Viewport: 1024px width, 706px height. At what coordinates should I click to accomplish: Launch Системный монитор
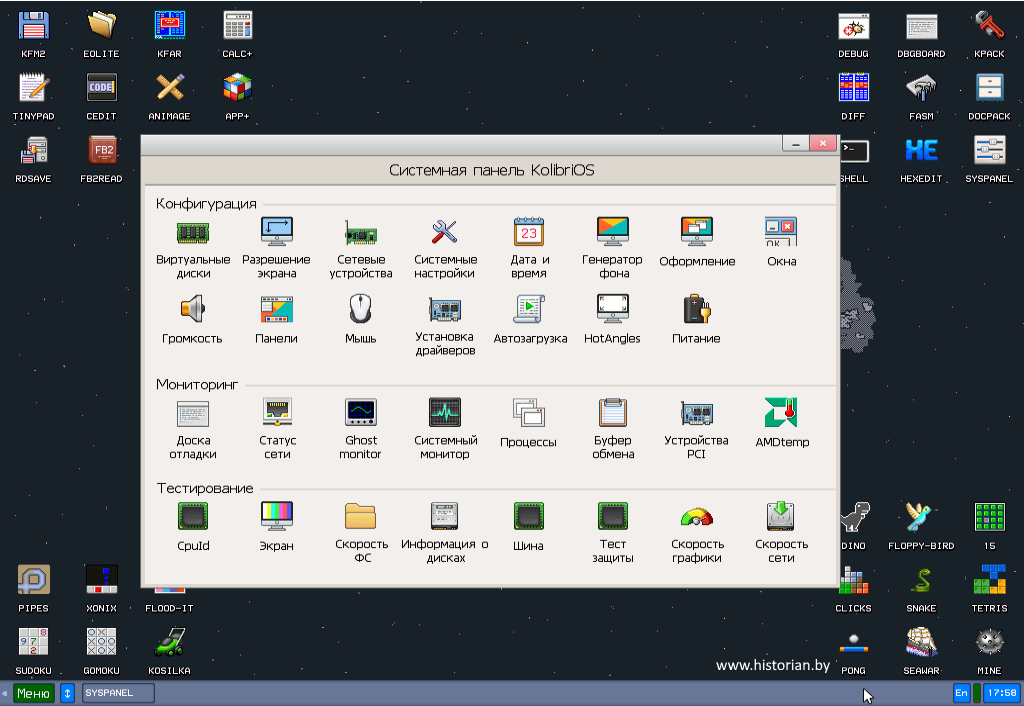[x=445, y=412]
